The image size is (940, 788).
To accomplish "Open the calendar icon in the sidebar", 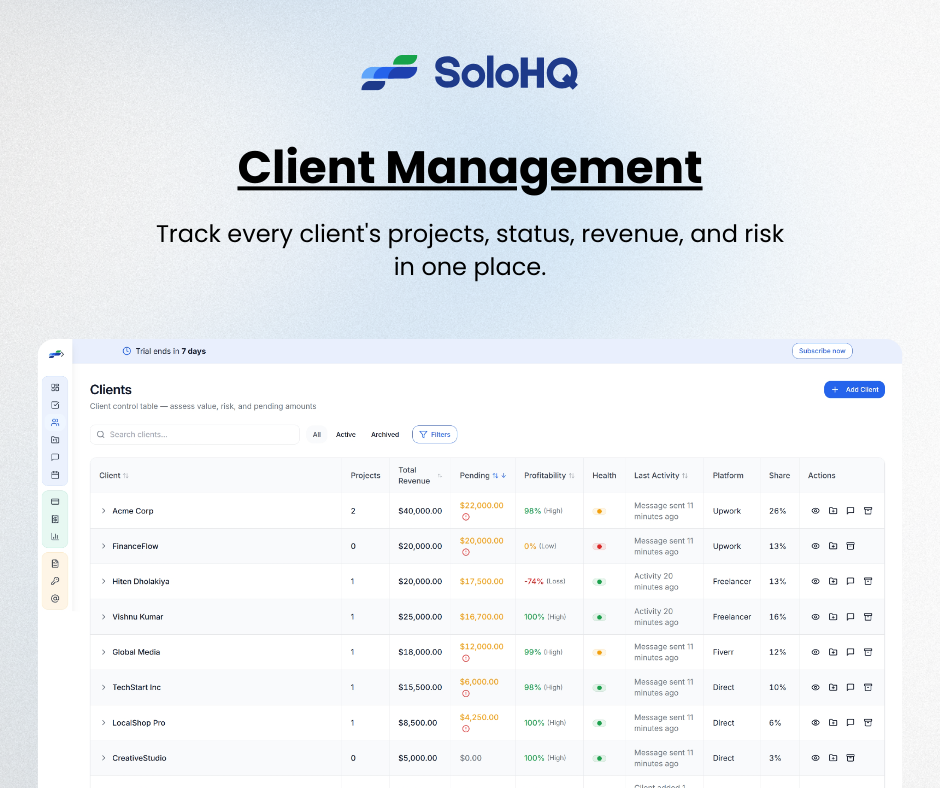I will [x=55, y=473].
